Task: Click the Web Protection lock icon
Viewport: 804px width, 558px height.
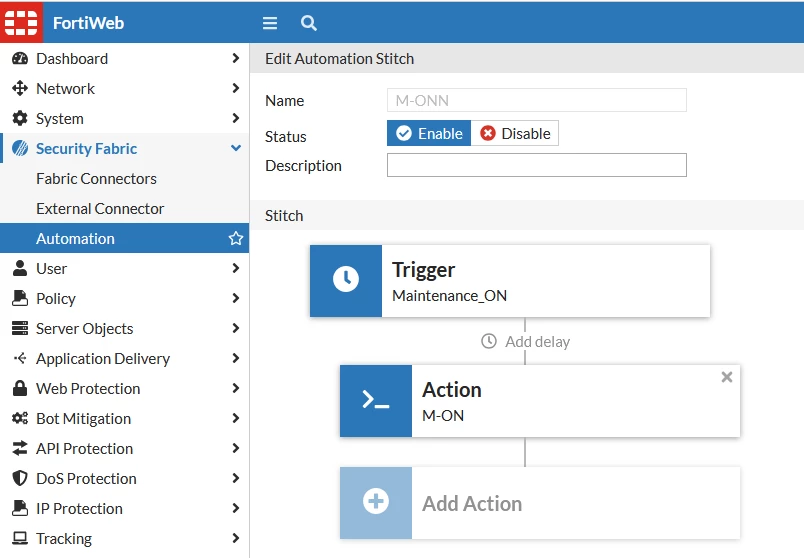Action: (20, 388)
